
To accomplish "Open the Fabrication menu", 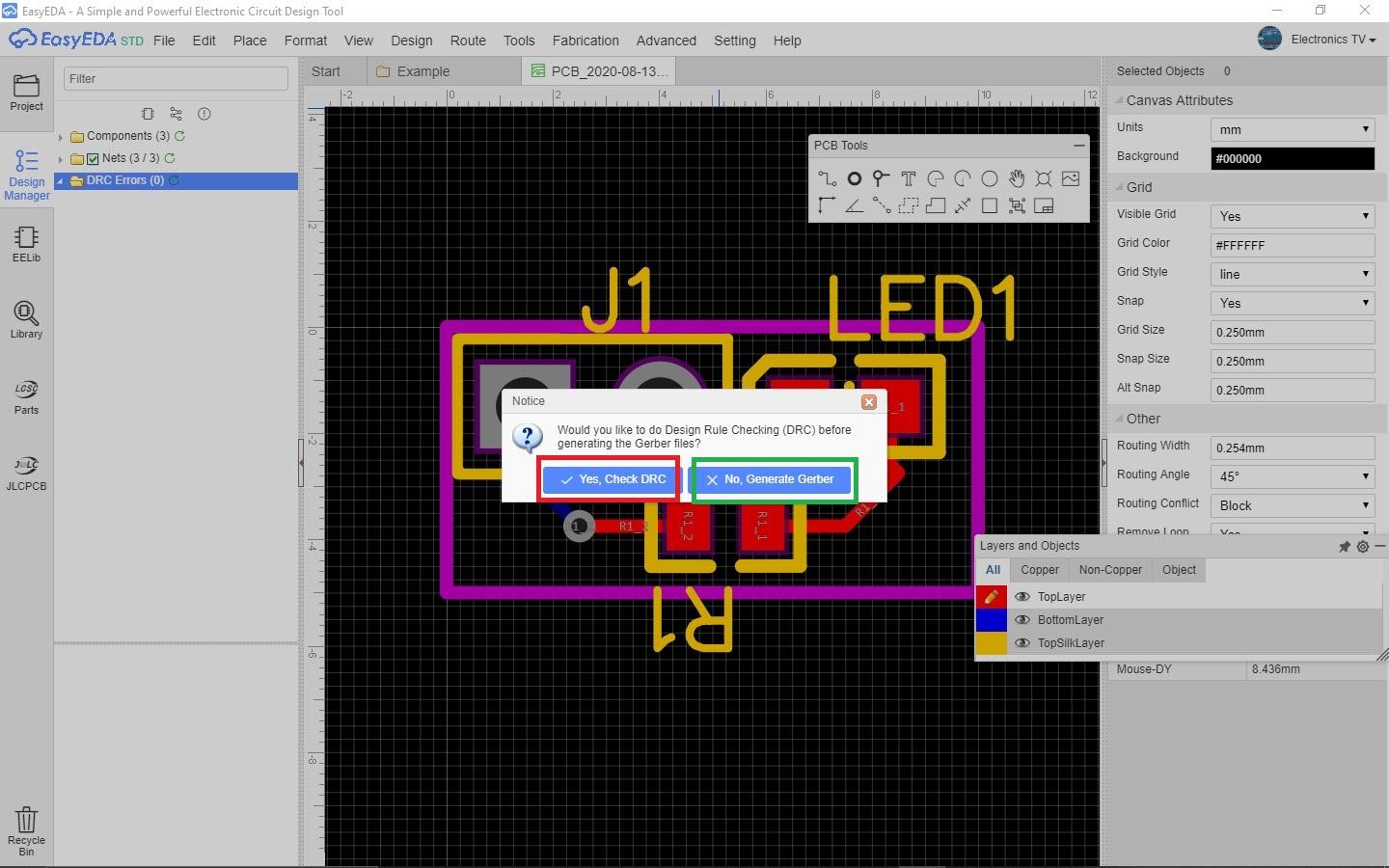I will (586, 41).
